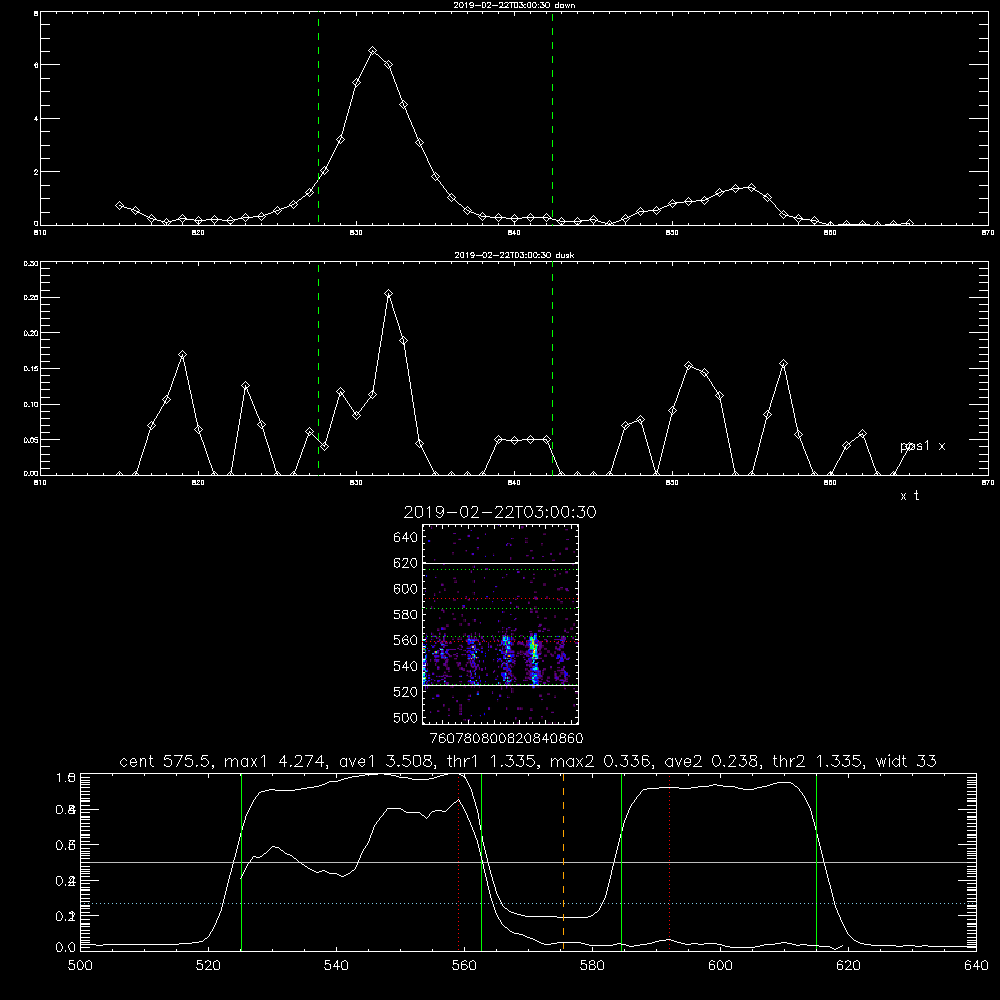Click the '2019-02-22T03:00:30 dawn' plot title
This screenshot has width=1000, height=1000.
(x=514, y=4)
